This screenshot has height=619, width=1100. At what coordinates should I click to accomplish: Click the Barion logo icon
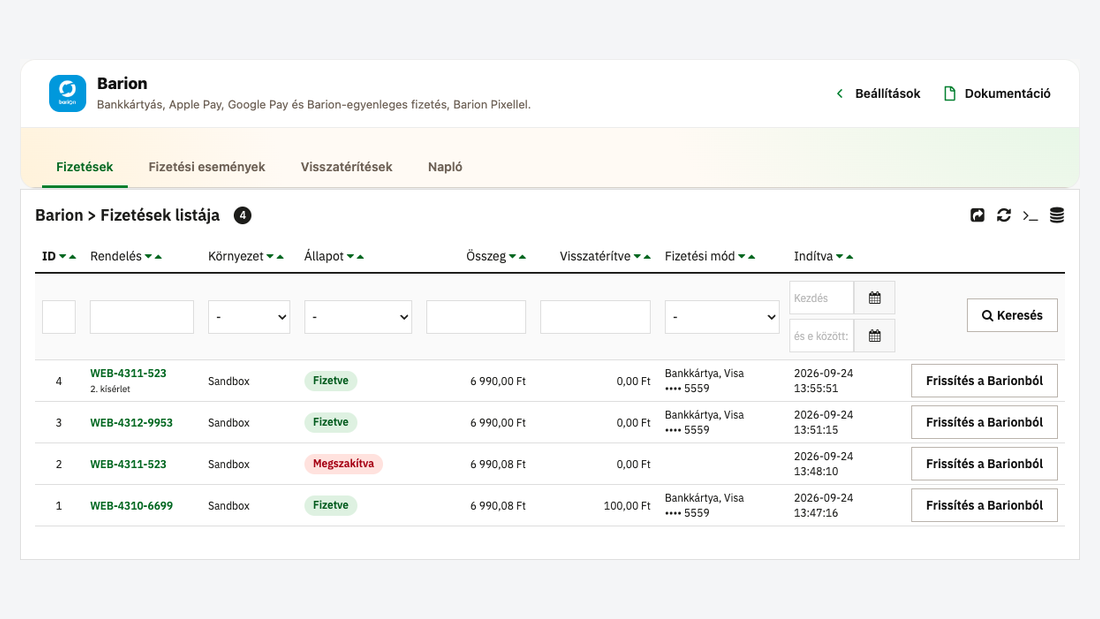tap(67, 93)
